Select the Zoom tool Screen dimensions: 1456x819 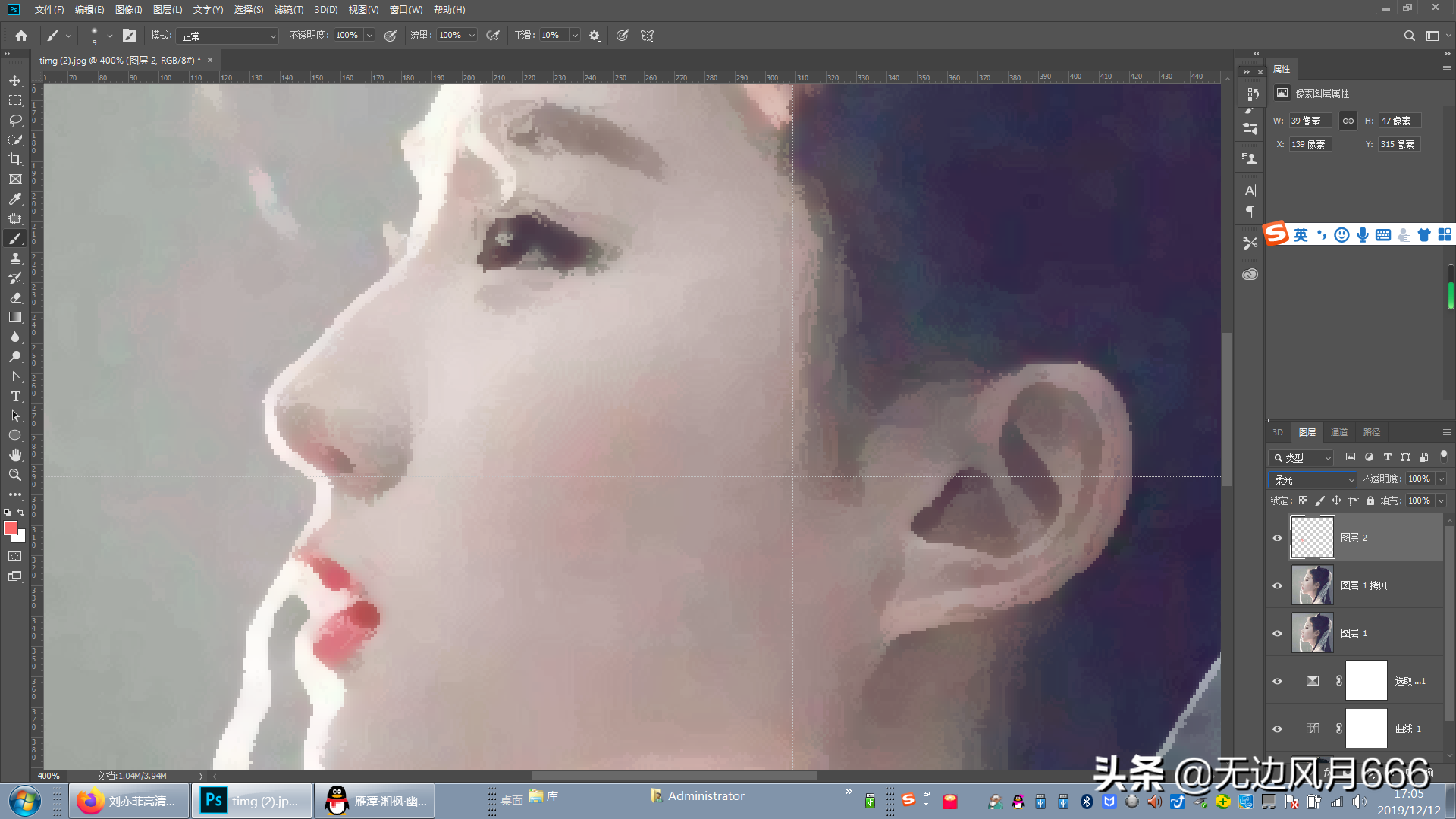point(15,475)
